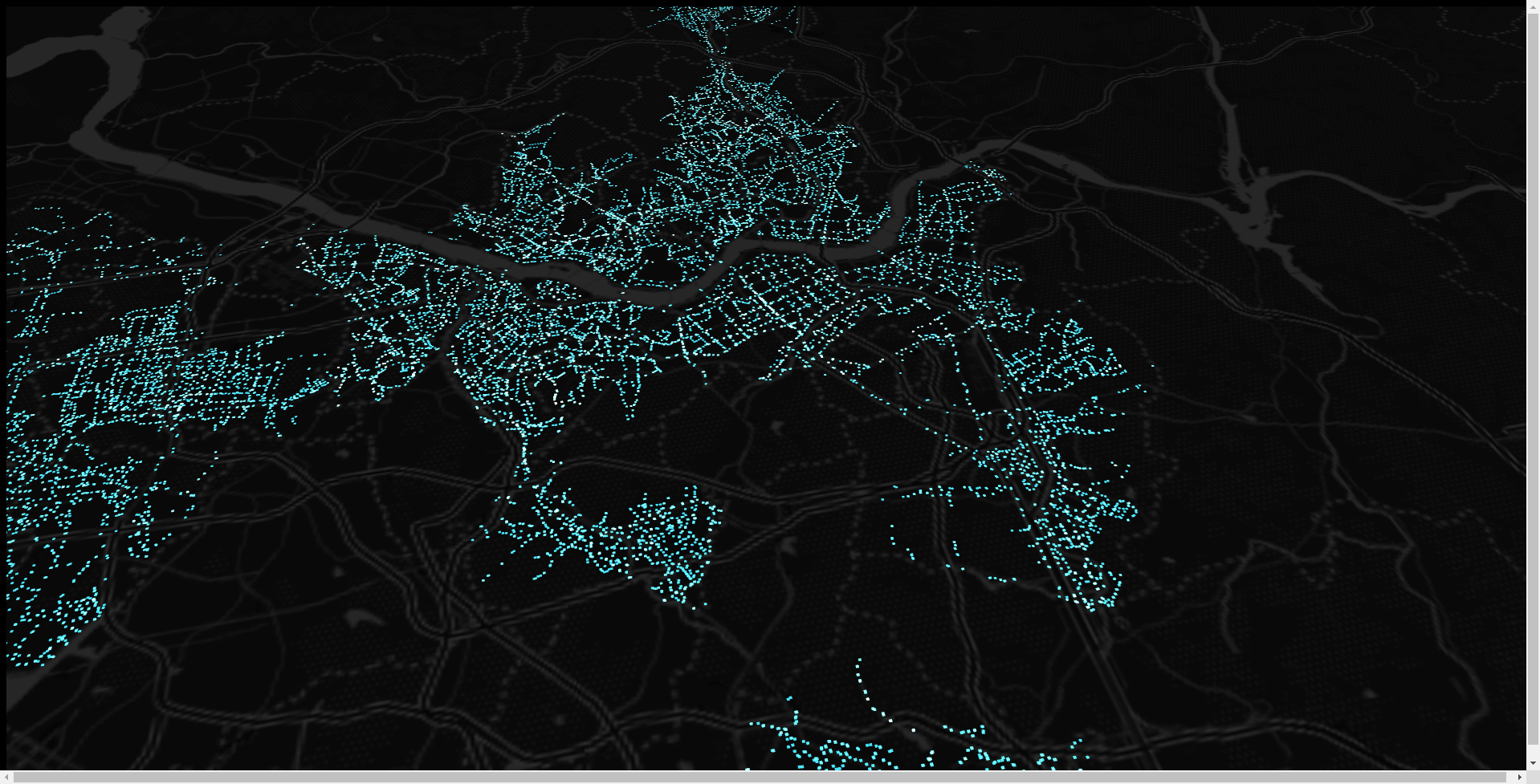Click the vertical scrollbar's down arrow

[x=1533, y=764]
